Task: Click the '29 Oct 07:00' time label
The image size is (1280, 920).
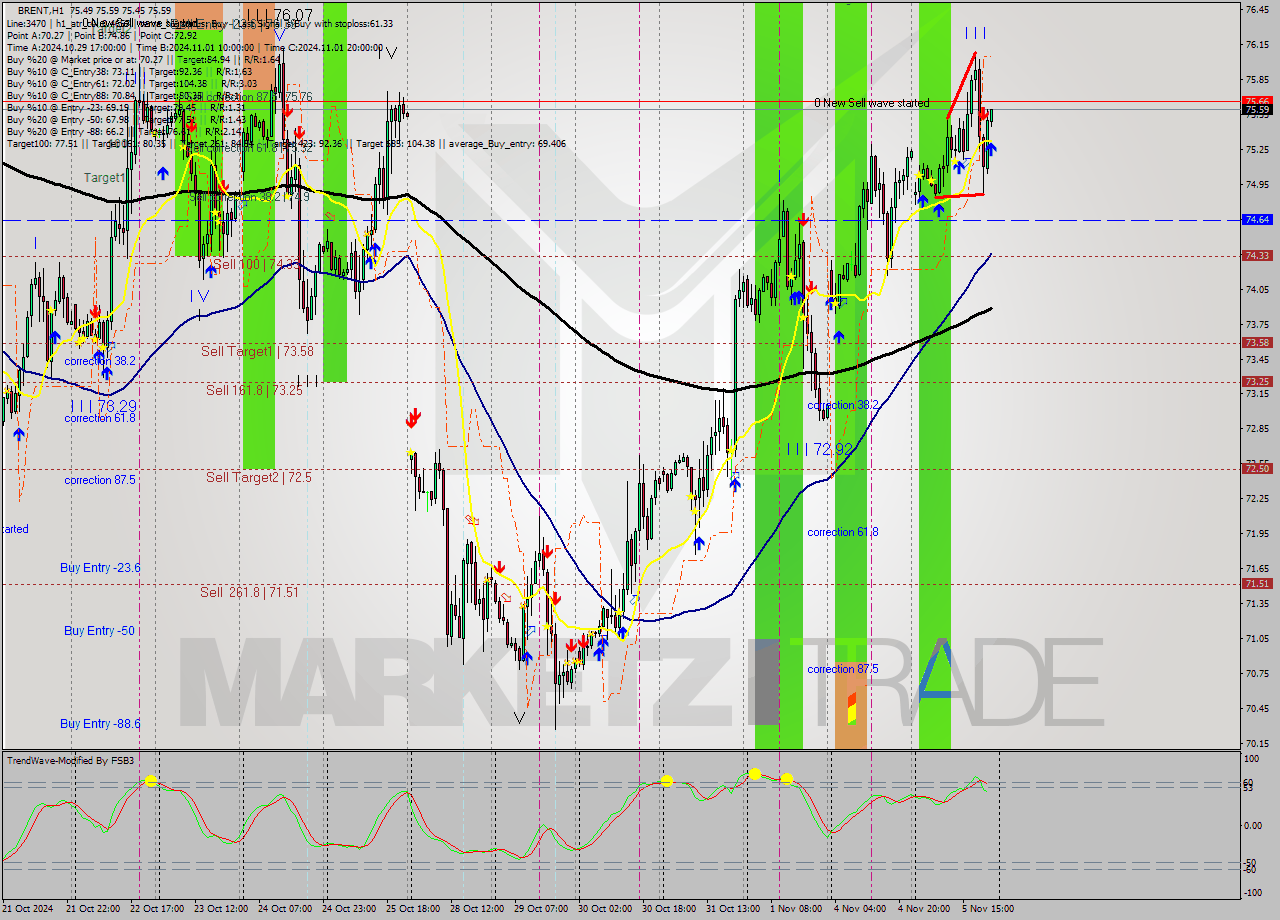Action: tap(543, 909)
